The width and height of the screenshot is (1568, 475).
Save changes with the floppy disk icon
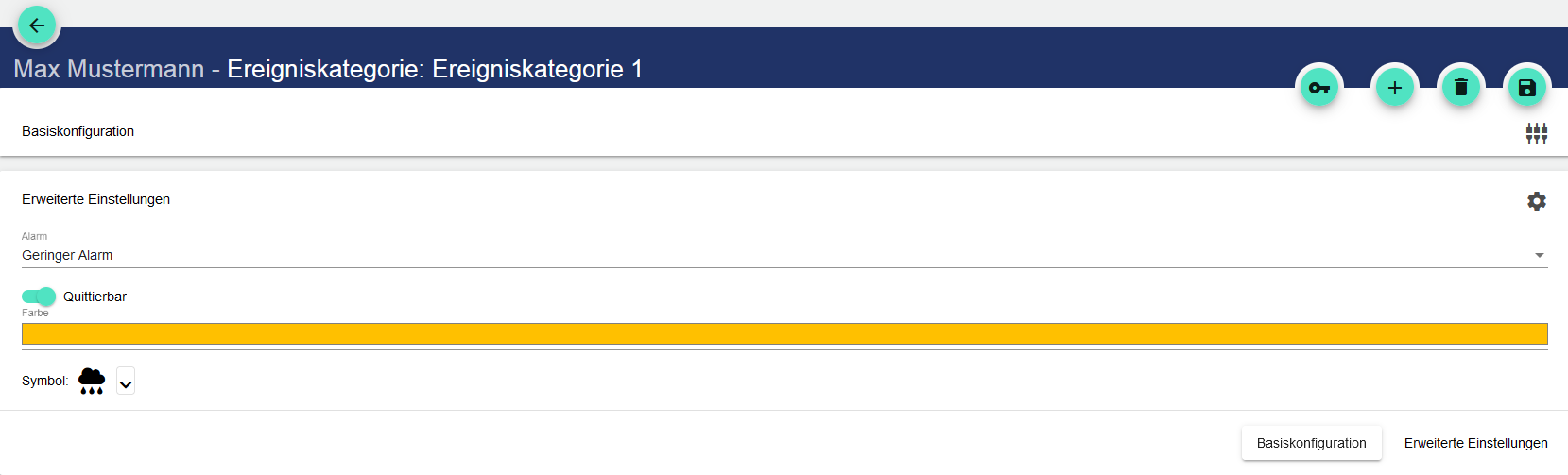[1526, 88]
